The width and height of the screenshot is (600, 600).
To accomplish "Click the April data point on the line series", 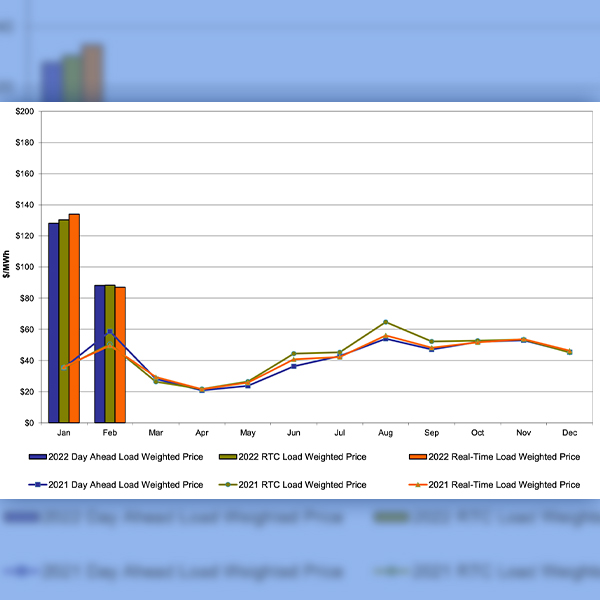I will (202, 389).
